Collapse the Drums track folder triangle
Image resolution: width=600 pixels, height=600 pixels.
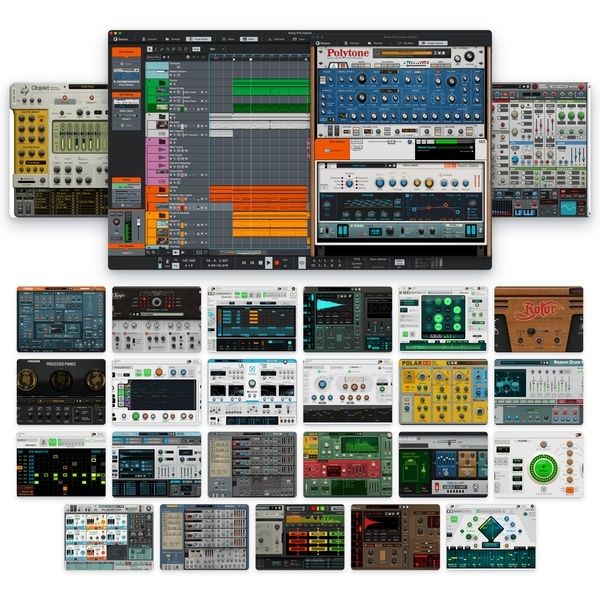pyautogui.click(x=149, y=81)
